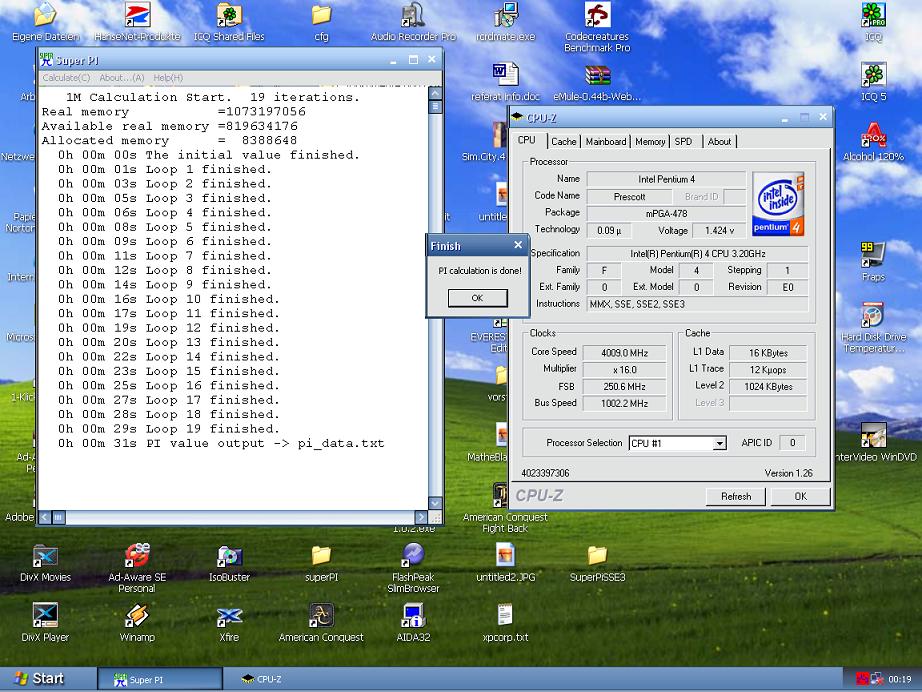Open eMule-0.44b-Web archive icon

pyautogui.click(x=597, y=81)
